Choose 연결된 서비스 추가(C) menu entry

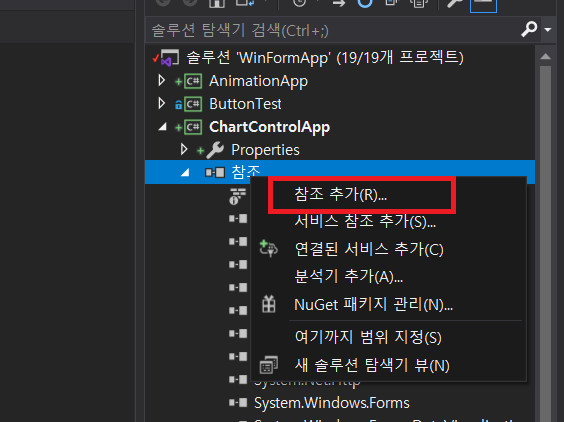tap(388, 249)
